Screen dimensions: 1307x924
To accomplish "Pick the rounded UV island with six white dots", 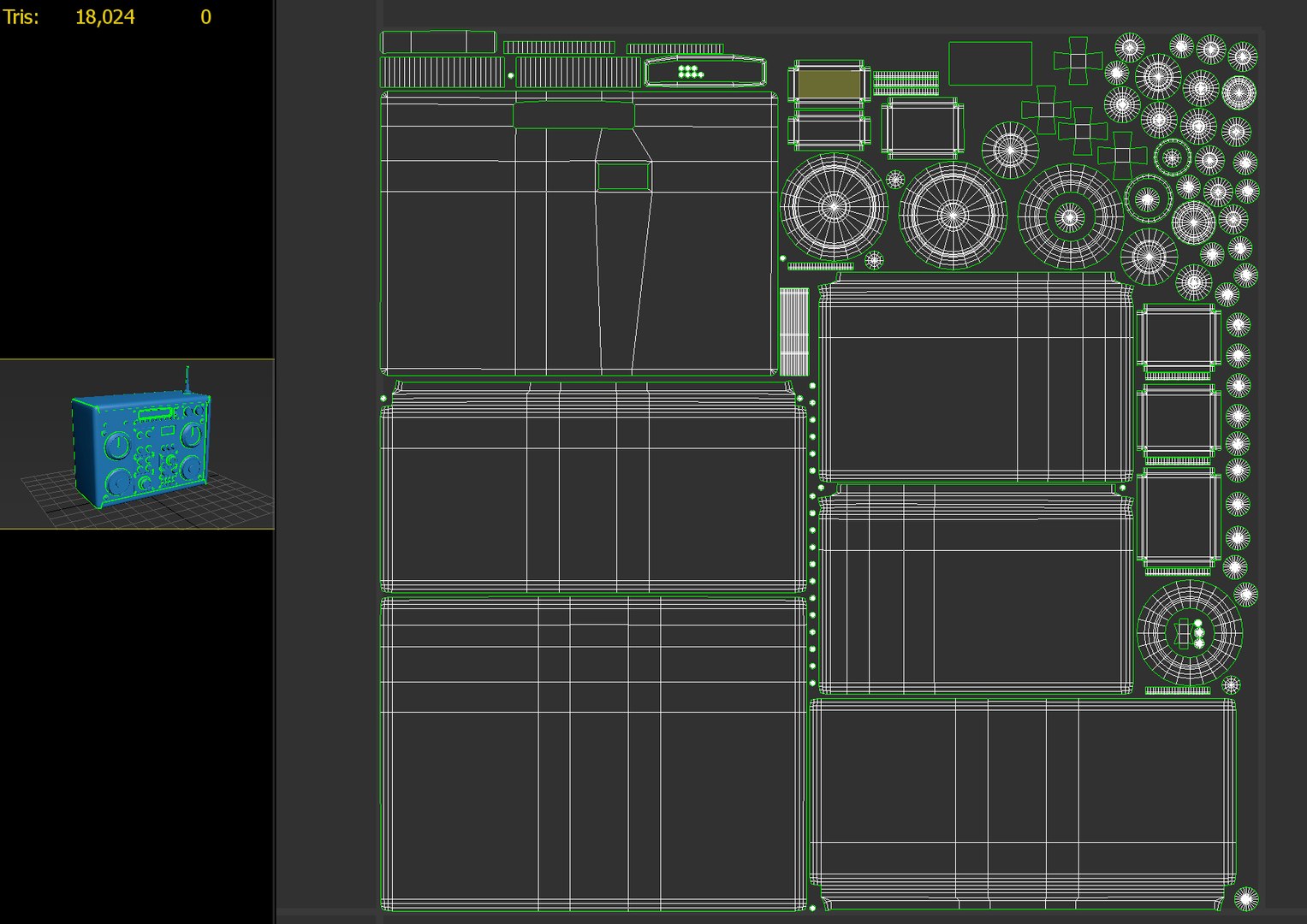I will (x=704, y=72).
